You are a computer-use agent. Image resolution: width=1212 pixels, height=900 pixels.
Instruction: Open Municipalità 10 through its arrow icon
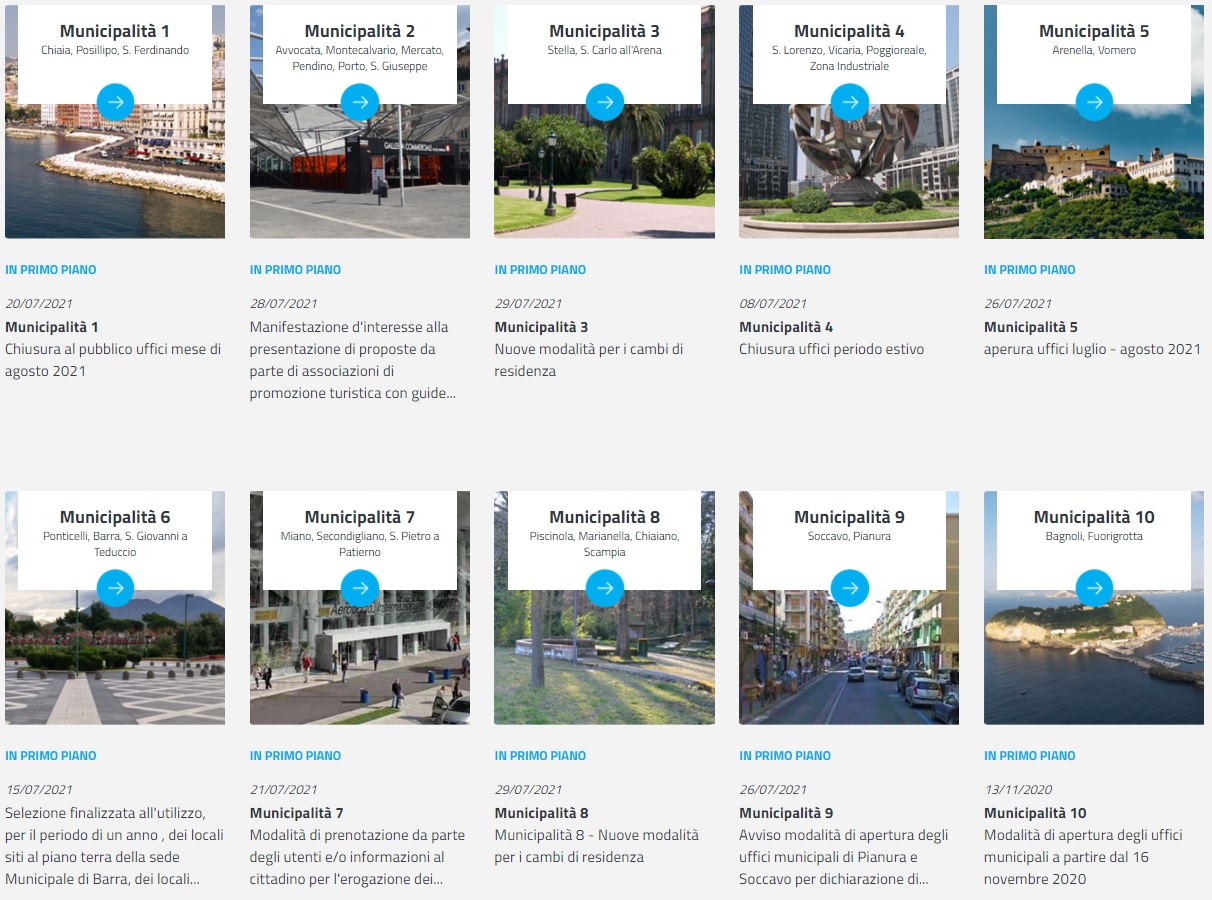pos(1094,588)
